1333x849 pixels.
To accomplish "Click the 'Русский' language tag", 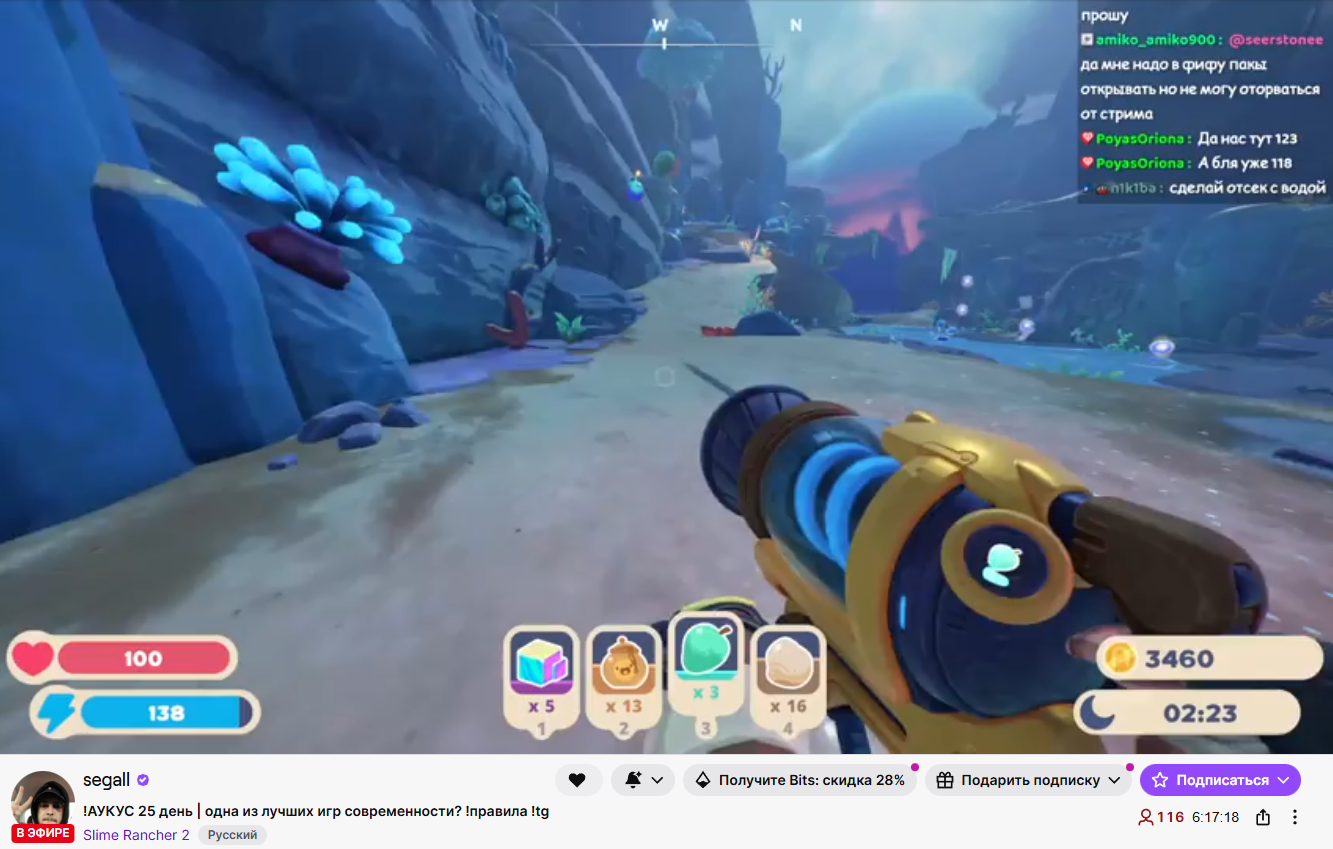I will (232, 835).
